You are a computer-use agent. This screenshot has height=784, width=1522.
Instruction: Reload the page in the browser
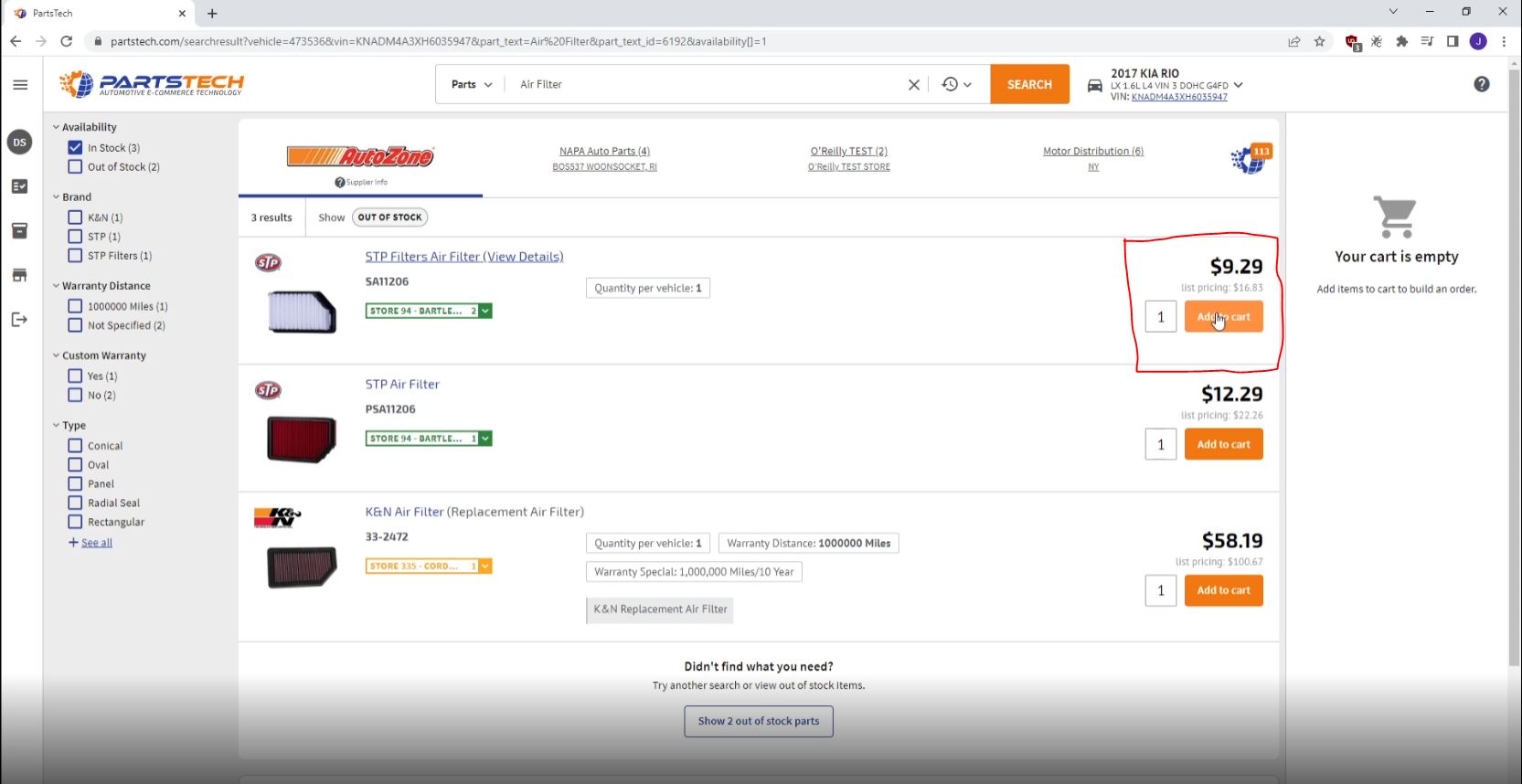coord(66,41)
